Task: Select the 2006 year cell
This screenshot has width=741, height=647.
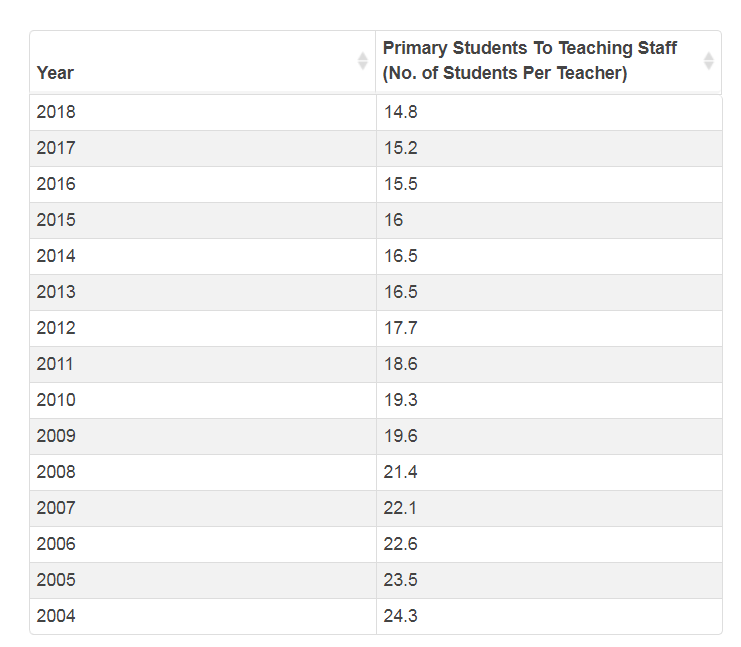Action: click(x=56, y=544)
